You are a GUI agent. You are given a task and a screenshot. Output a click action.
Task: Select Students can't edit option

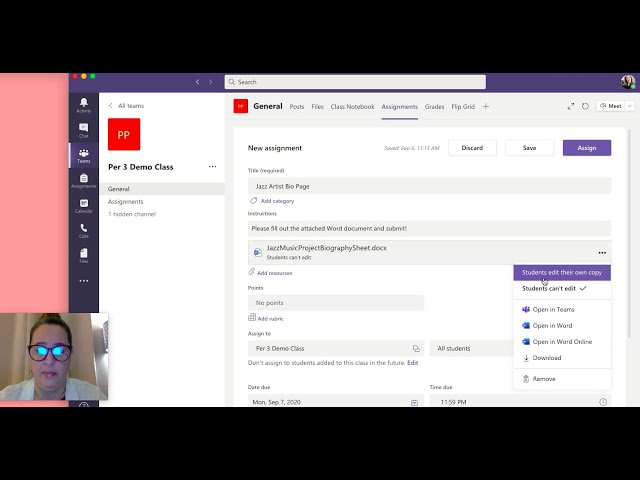(x=562, y=289)
